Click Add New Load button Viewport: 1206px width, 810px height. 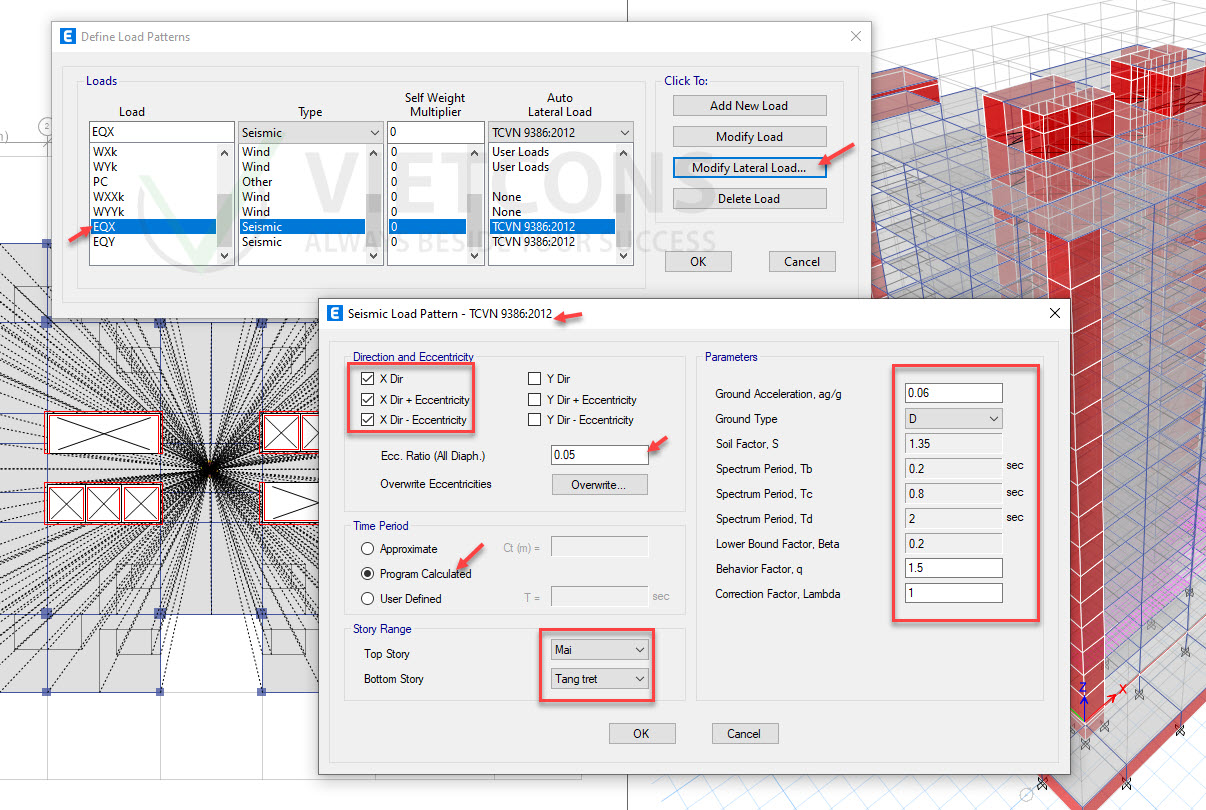tap(749, 106)
